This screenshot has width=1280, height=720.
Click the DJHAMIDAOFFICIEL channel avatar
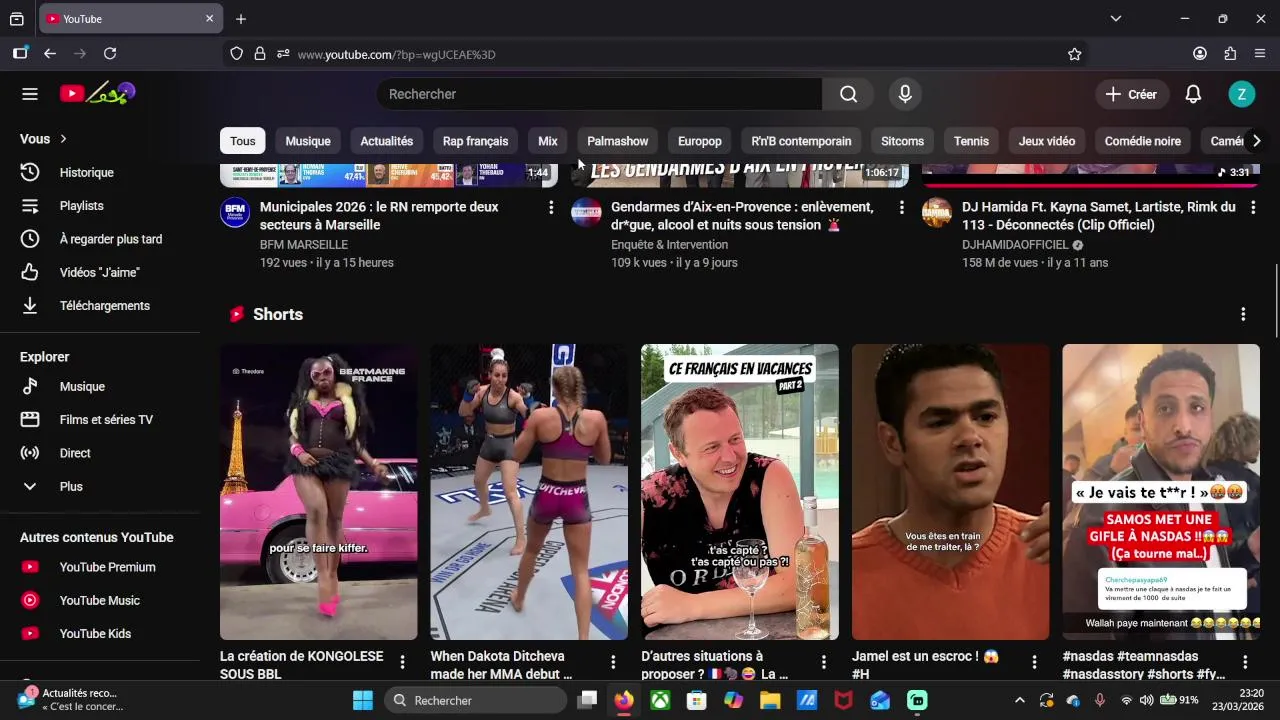937,212
